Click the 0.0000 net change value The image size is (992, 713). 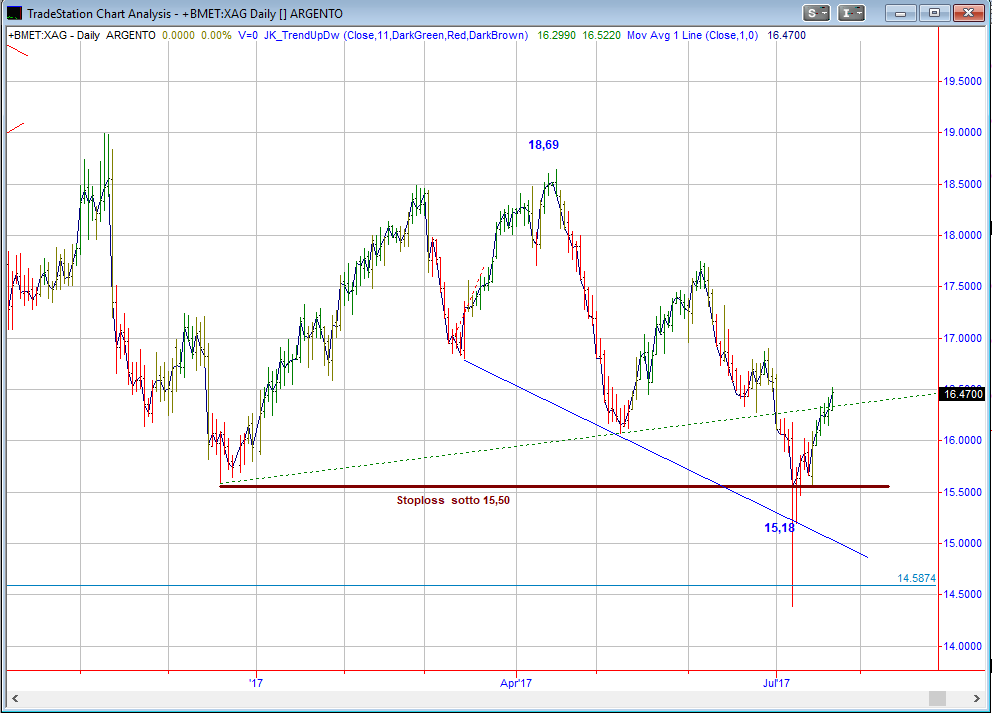pyautogui.click(x=178, y=35)
